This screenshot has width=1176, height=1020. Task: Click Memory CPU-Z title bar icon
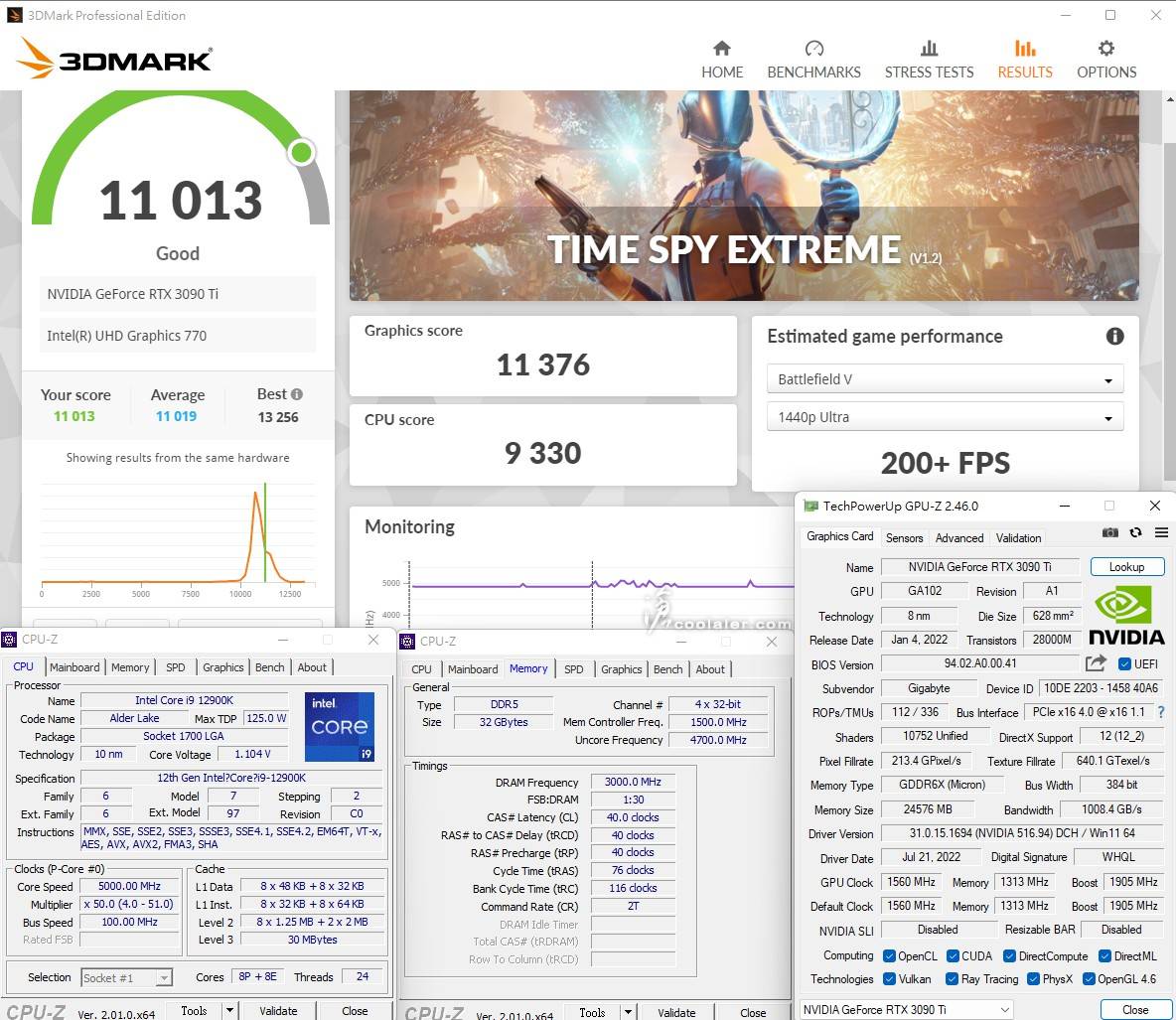coord(407,642)
